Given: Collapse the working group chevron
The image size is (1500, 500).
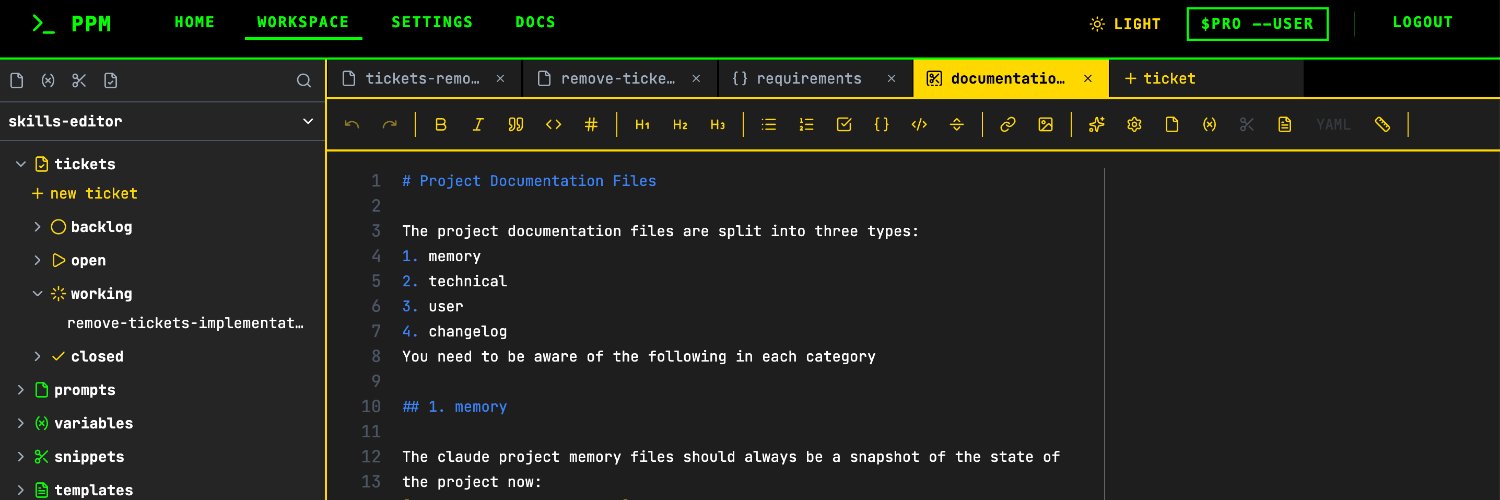Looking at the screenshot, I should (37, 294).
